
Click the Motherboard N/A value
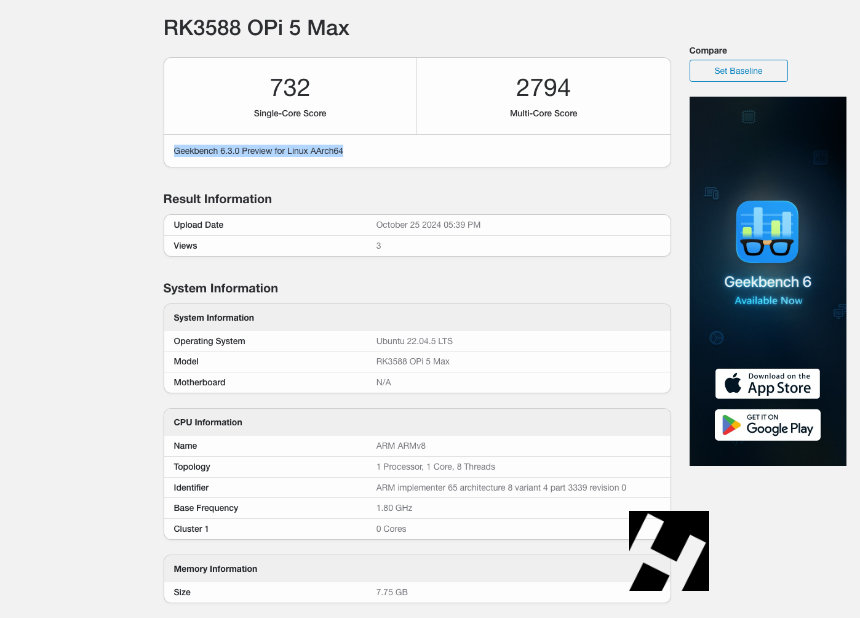[x=383, y=382]
